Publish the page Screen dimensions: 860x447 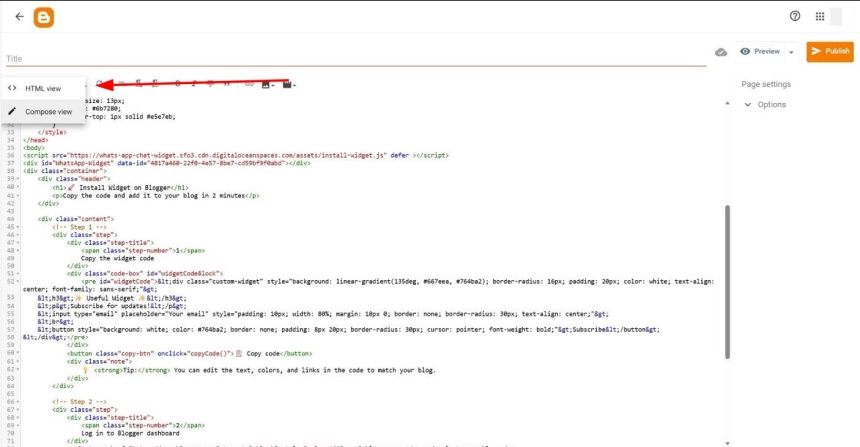click(830, 52)
